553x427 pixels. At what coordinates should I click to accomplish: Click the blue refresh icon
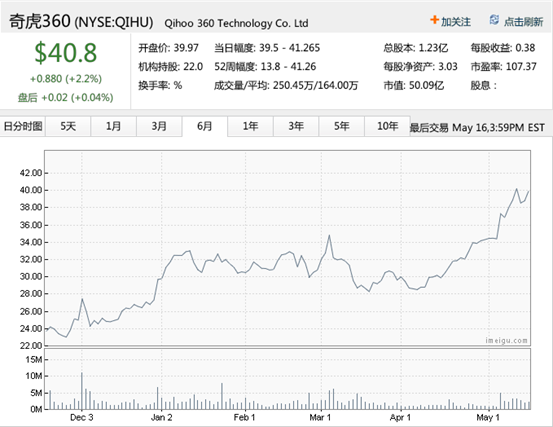(494, 20)
